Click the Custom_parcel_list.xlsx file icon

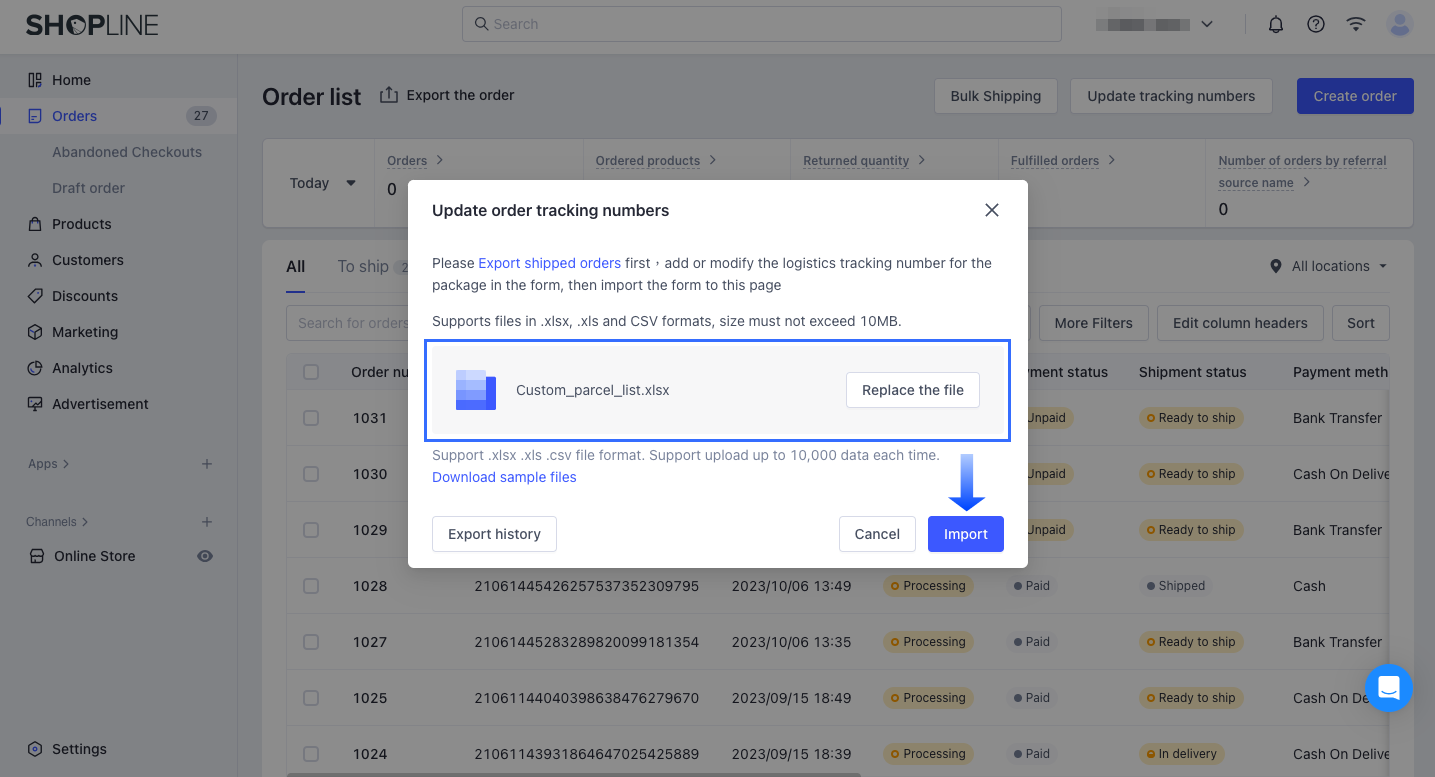(x=476, y=390)
